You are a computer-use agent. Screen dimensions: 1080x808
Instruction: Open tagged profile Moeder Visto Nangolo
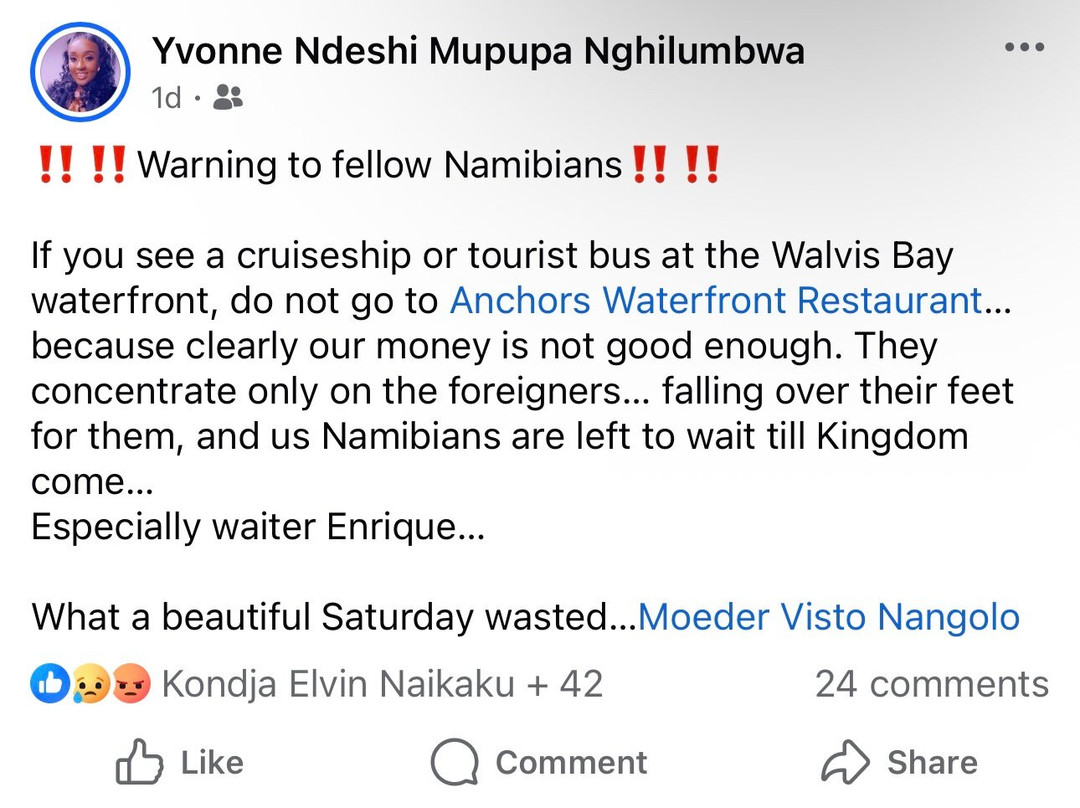829,617
